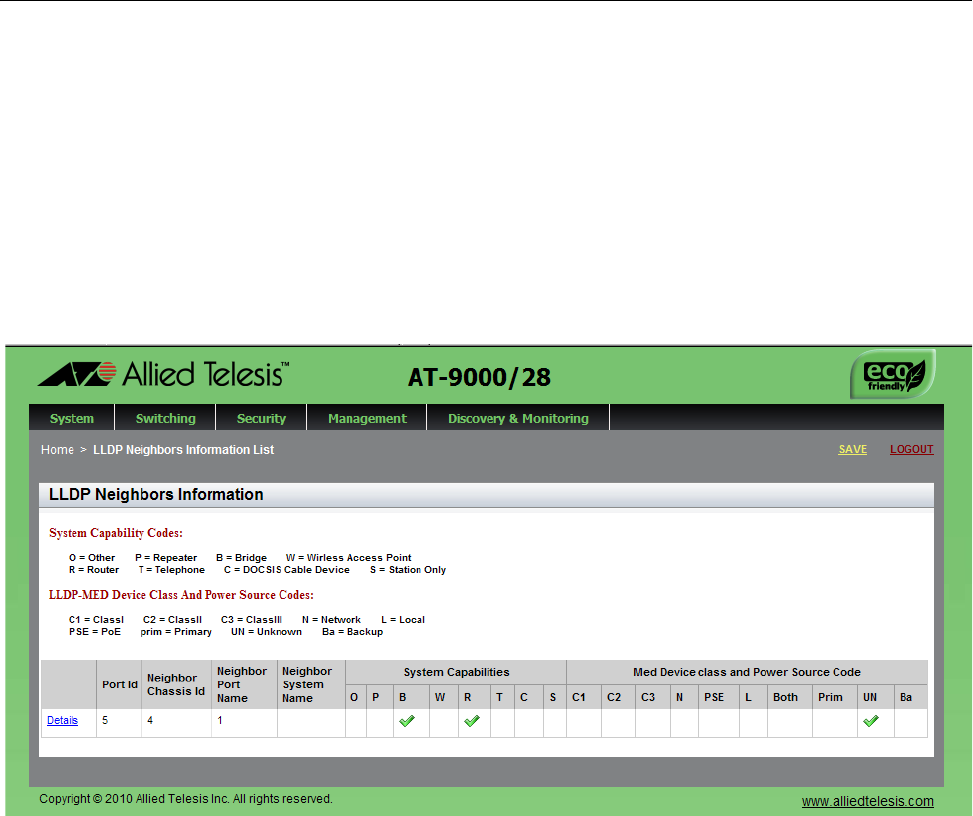Click the Neighbor Chassis Id value 4
973x816 pixels.
pyautogui.click(x=150, y=720)
